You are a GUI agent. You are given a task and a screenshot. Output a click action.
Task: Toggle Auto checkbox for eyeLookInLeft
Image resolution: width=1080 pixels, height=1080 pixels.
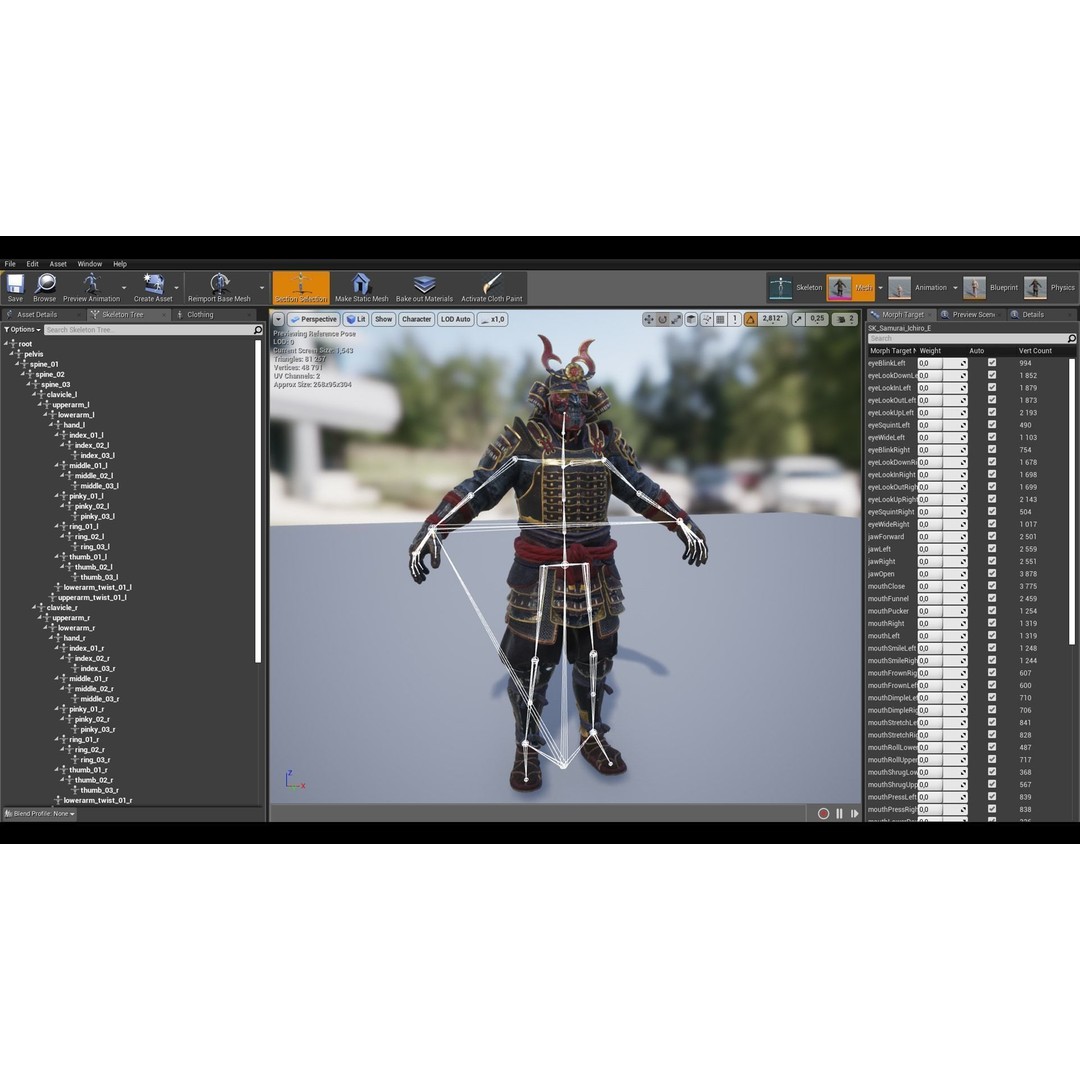[x=992, y=387]
